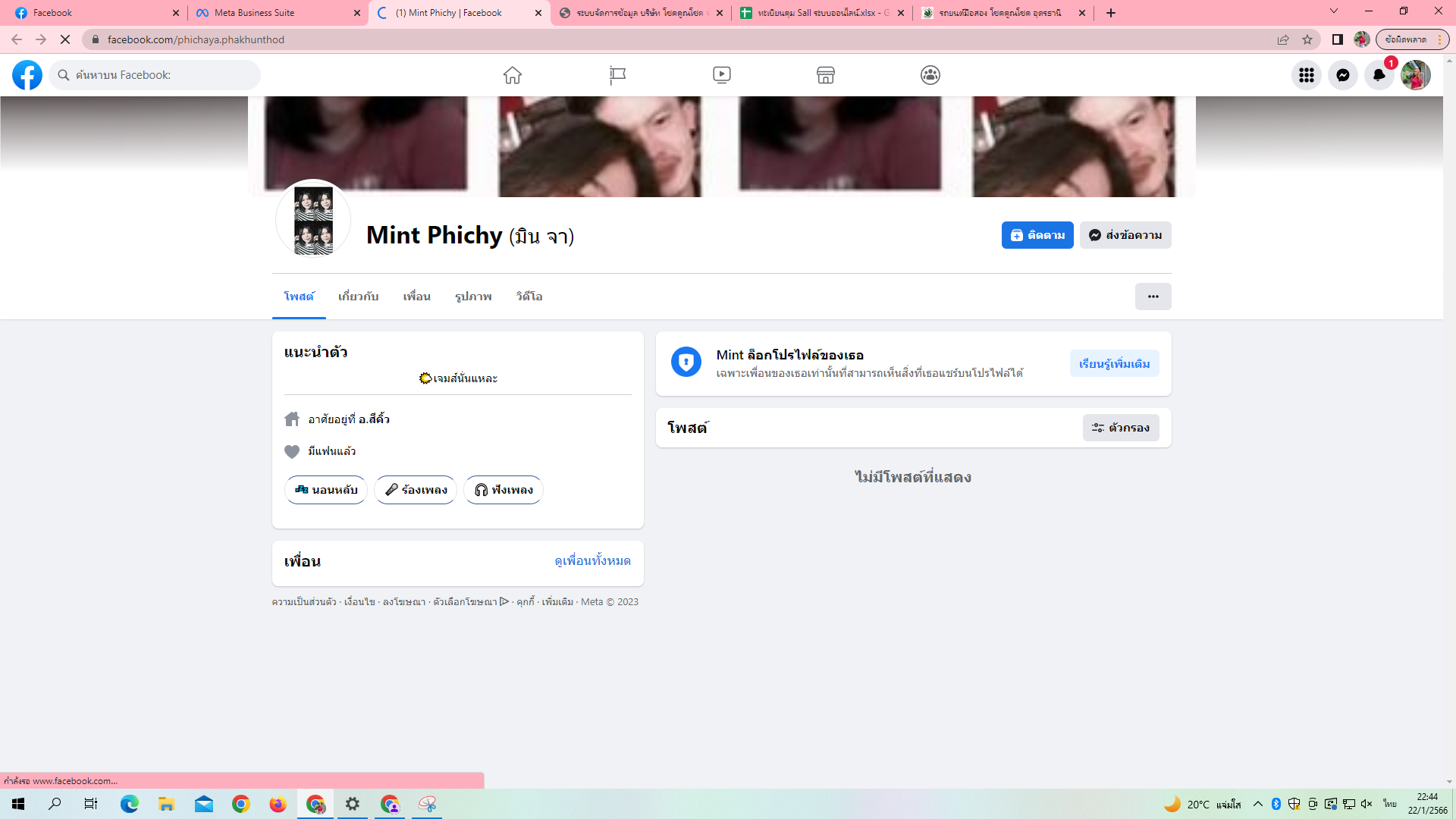Click the blue ติดตาม follow button

click(1037, 235)
